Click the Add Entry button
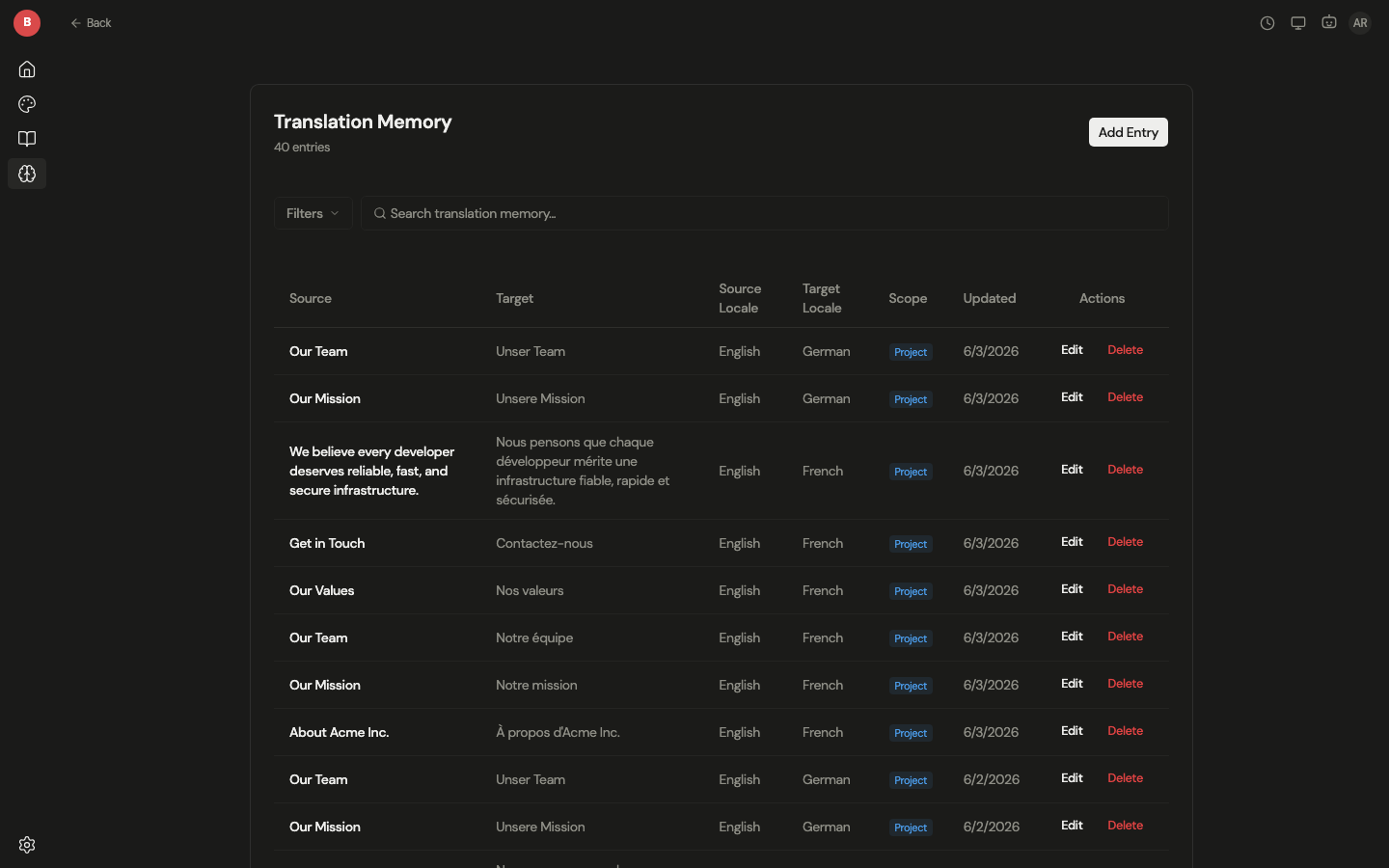Viewport: 1389px width, 868px height. click(1128, 132)
